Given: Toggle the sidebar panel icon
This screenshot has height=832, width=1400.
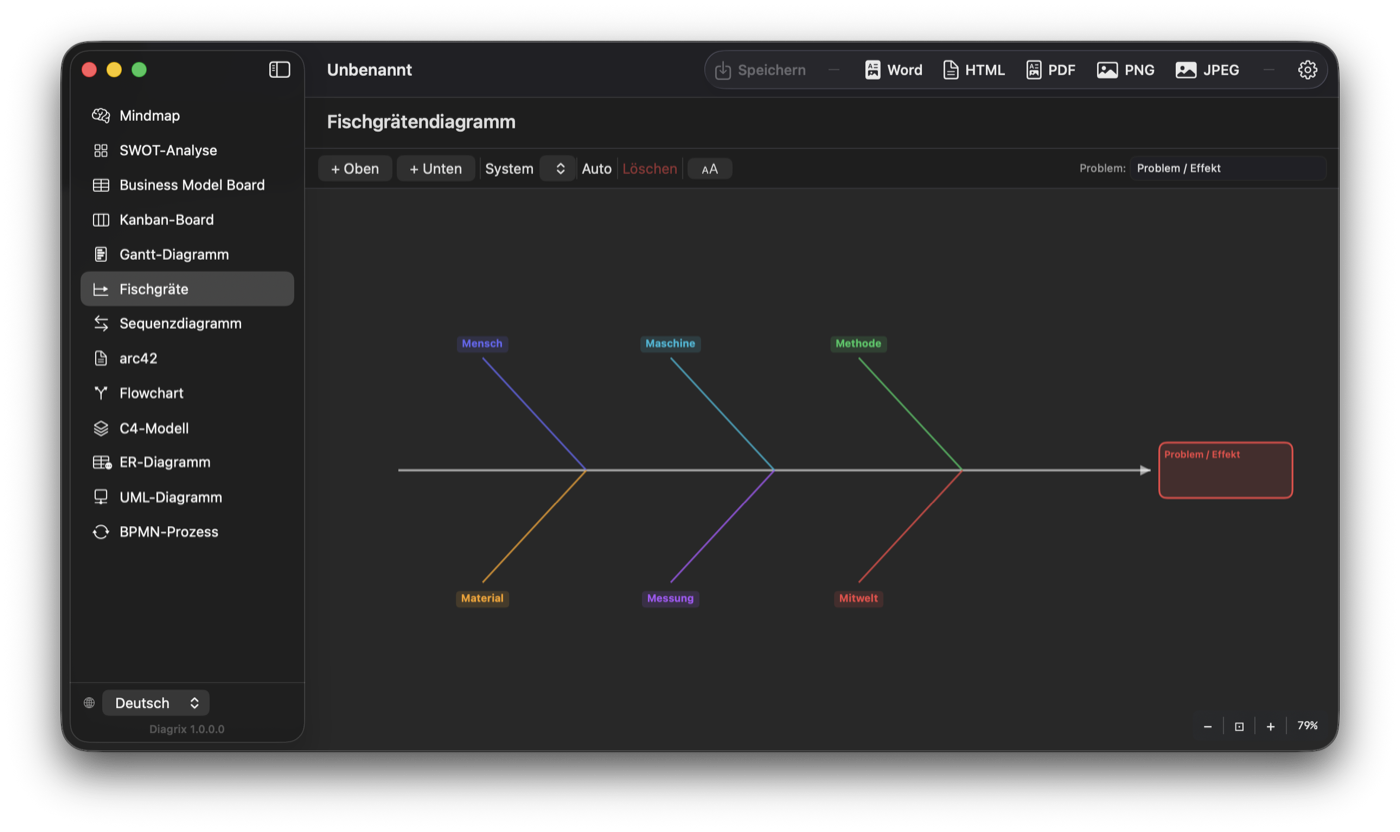Looking at the screenshot, I should coord(280,69).
